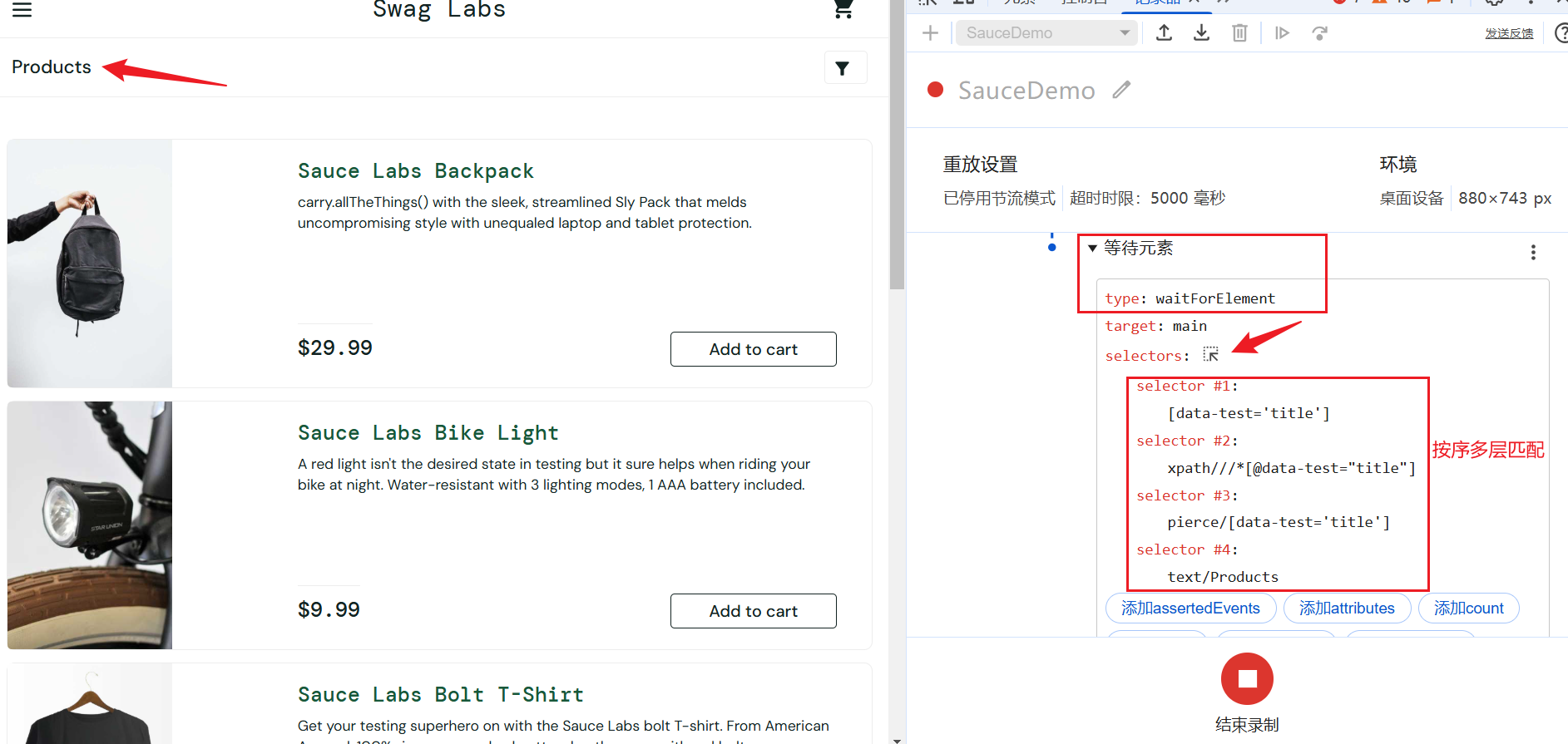Click the Sauce Labs Bike Light image
1568x744 pixels.
click(90, 525)
